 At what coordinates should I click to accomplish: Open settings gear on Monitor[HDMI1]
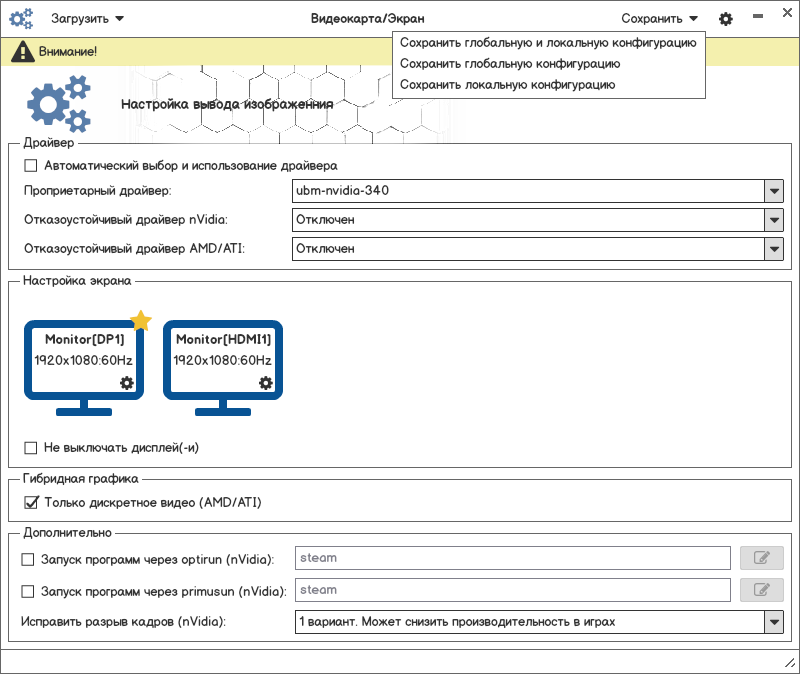pyautogui.click(x=265, y=383)
